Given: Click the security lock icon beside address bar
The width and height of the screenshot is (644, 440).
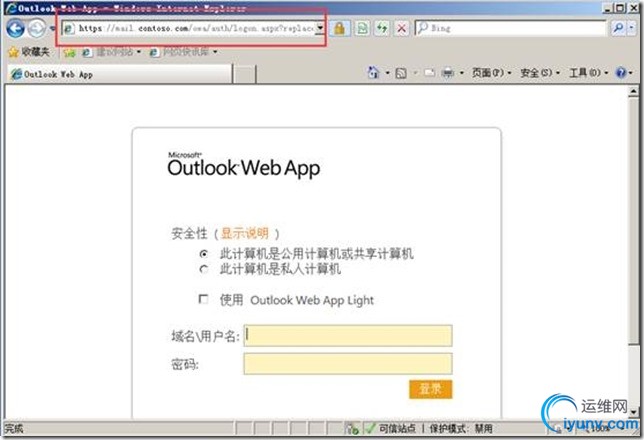Looking at the screenshot, I should point(339,28).
